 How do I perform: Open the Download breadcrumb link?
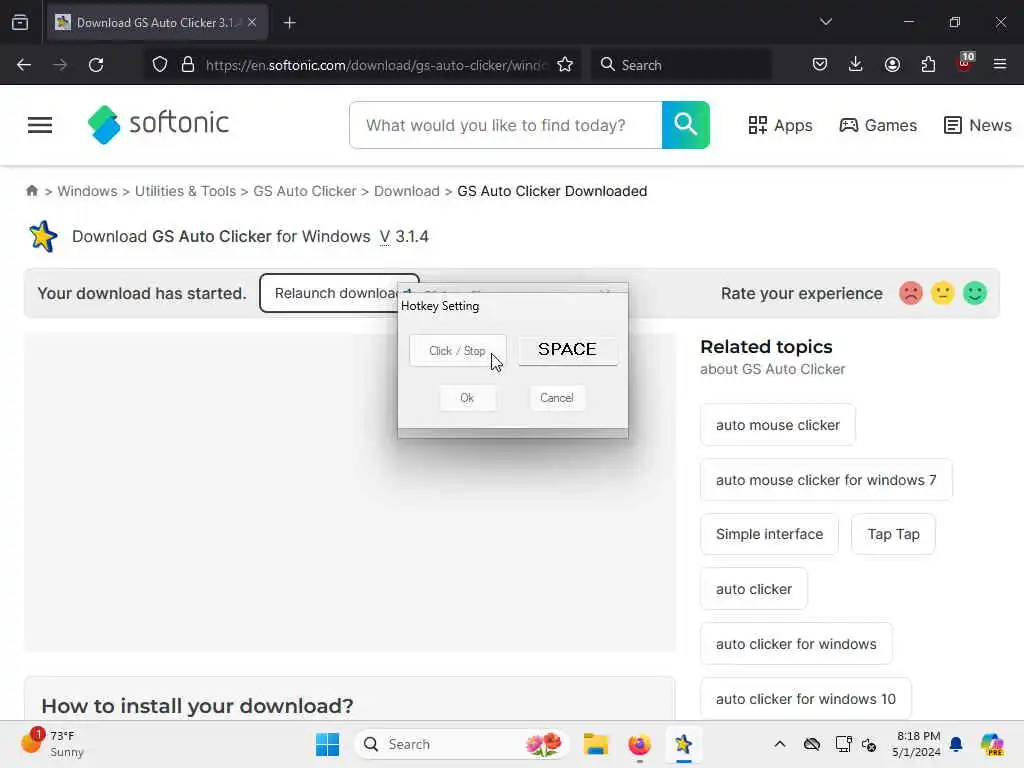click(x=407, y=191)
